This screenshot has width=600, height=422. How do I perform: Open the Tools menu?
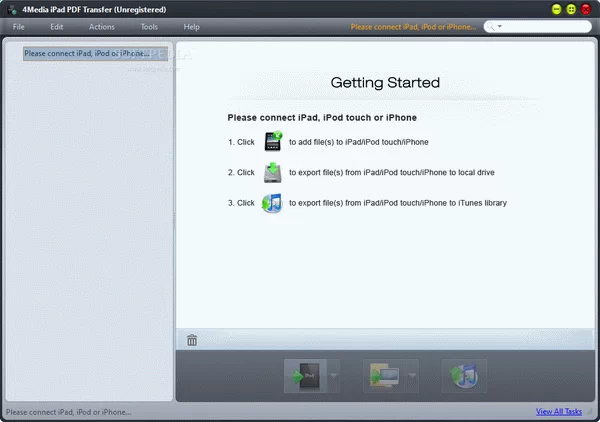tap(149, 27)
